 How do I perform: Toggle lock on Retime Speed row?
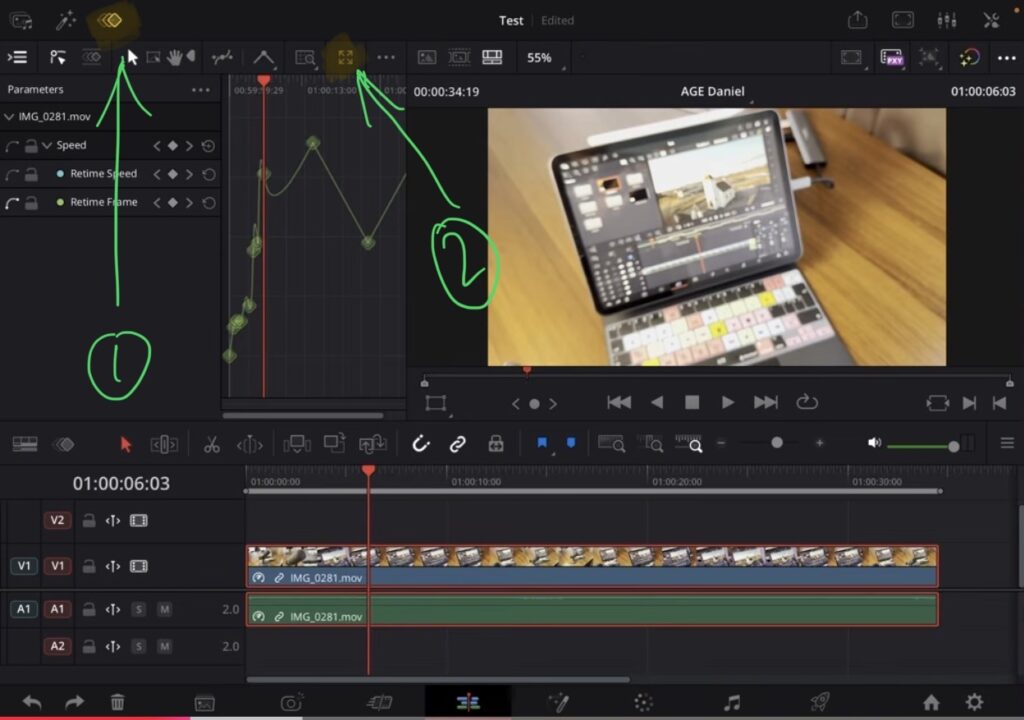31,174
